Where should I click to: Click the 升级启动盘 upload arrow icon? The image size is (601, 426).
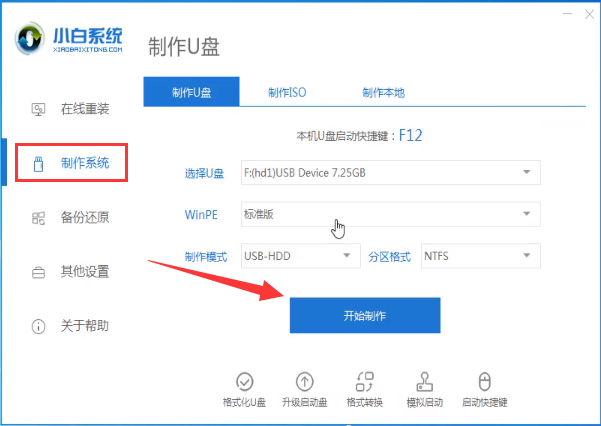305,382
